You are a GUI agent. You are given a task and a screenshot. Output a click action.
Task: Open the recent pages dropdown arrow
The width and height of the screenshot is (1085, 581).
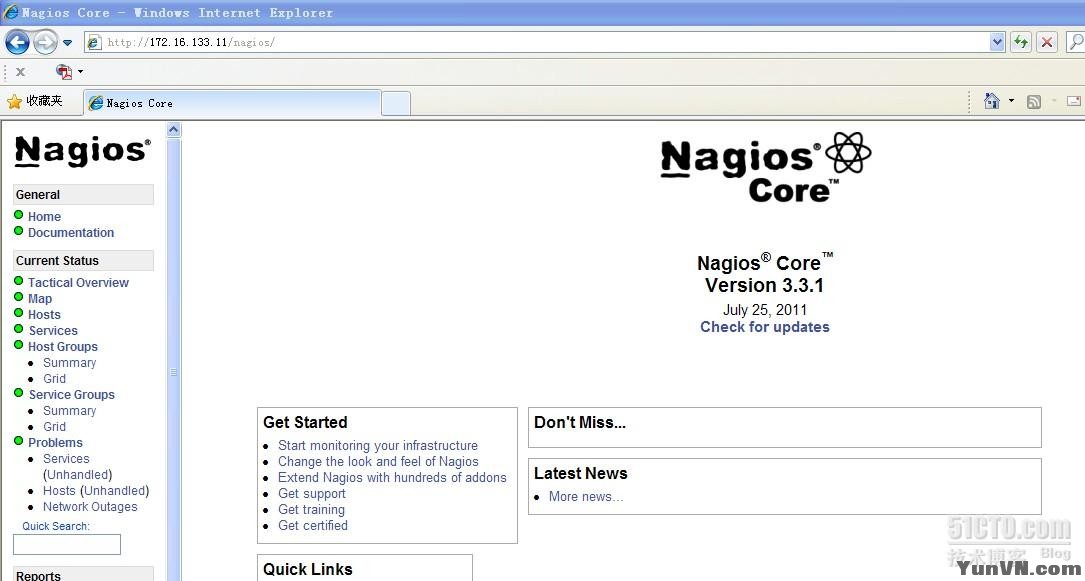tap(67, 43)
